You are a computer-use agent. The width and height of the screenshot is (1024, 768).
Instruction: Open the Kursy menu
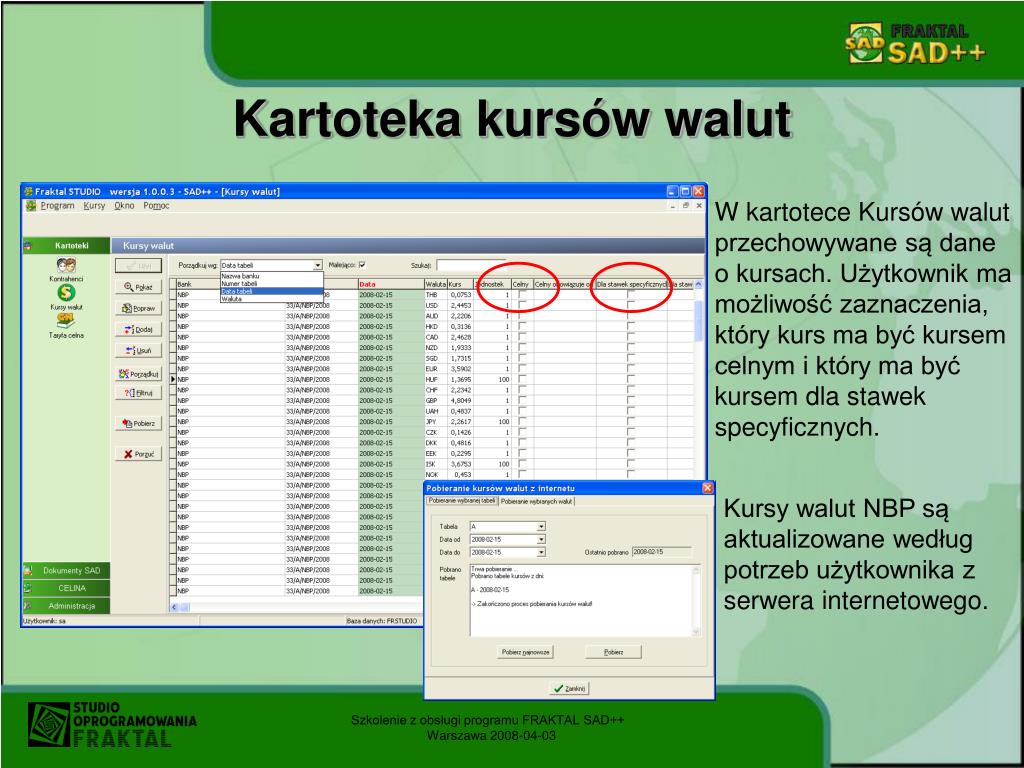94,206
